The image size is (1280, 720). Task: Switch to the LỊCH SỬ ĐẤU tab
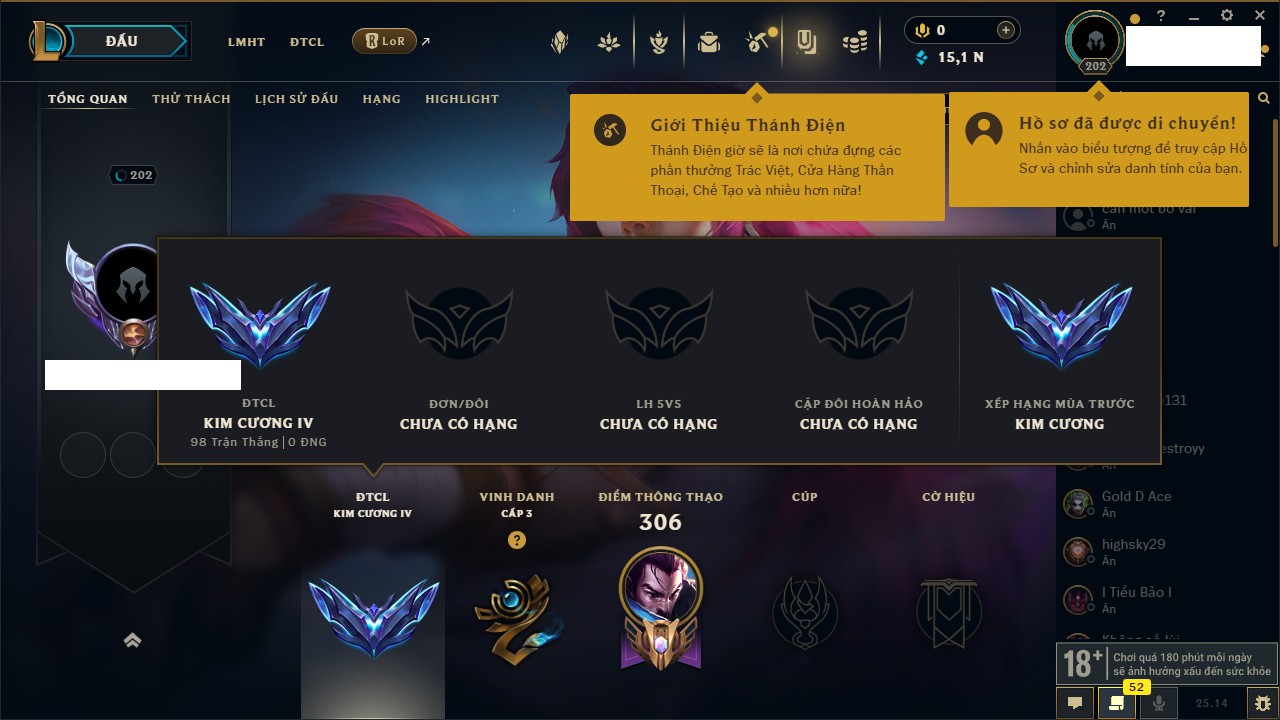[296, 99]
